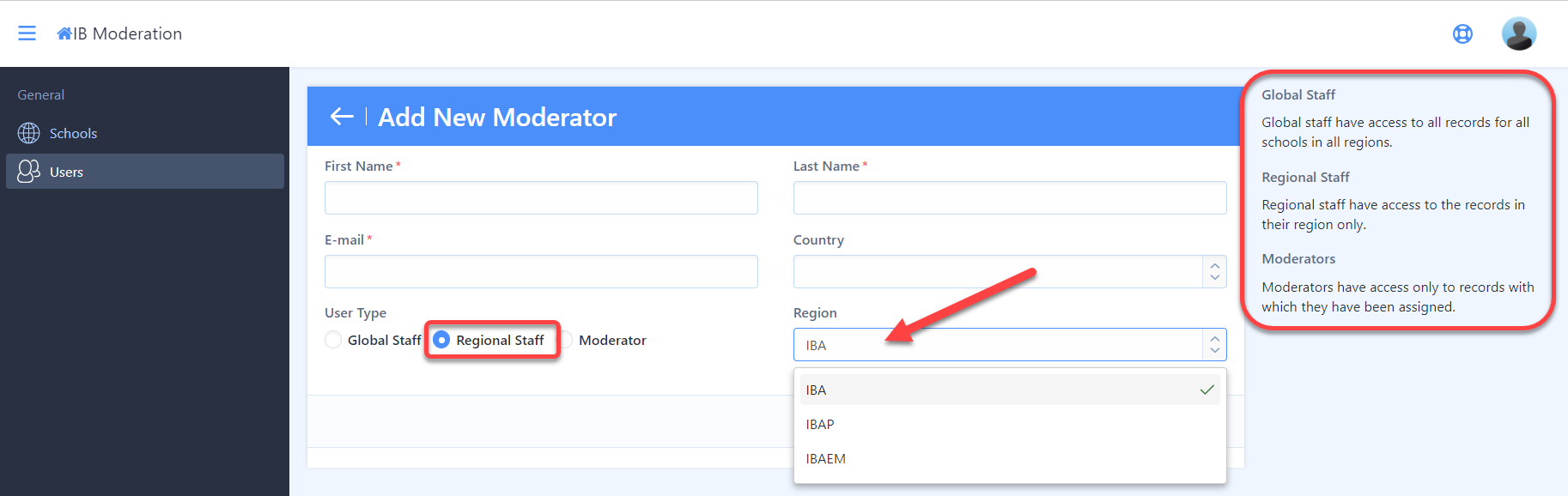Screen dimensions: 1568x496
Task: Click the IB Moderation title link
Action: pos(127,33)
